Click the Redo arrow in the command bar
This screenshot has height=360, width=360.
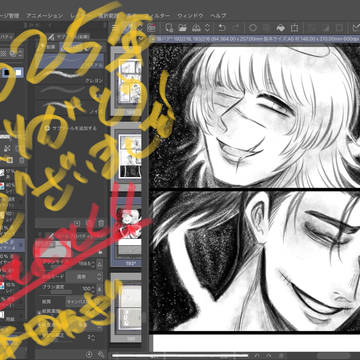coord(235,28)
